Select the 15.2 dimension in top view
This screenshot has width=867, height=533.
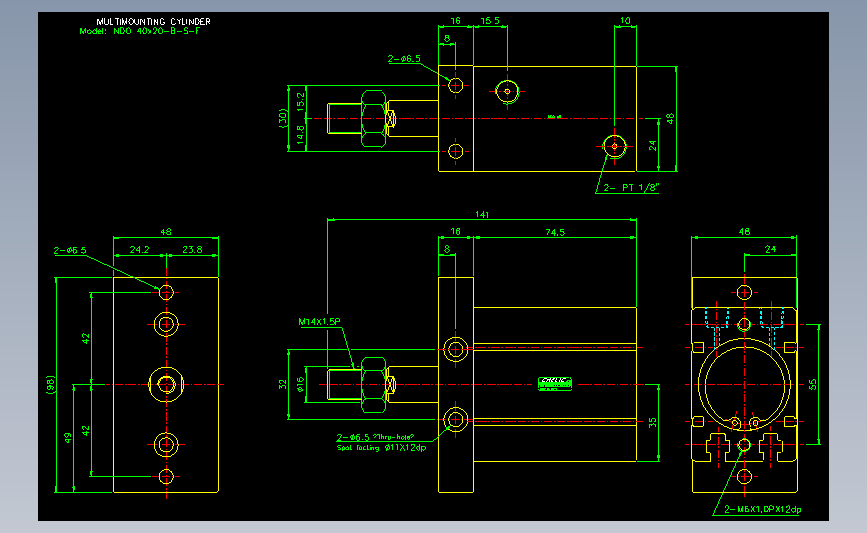click(300, 102)
